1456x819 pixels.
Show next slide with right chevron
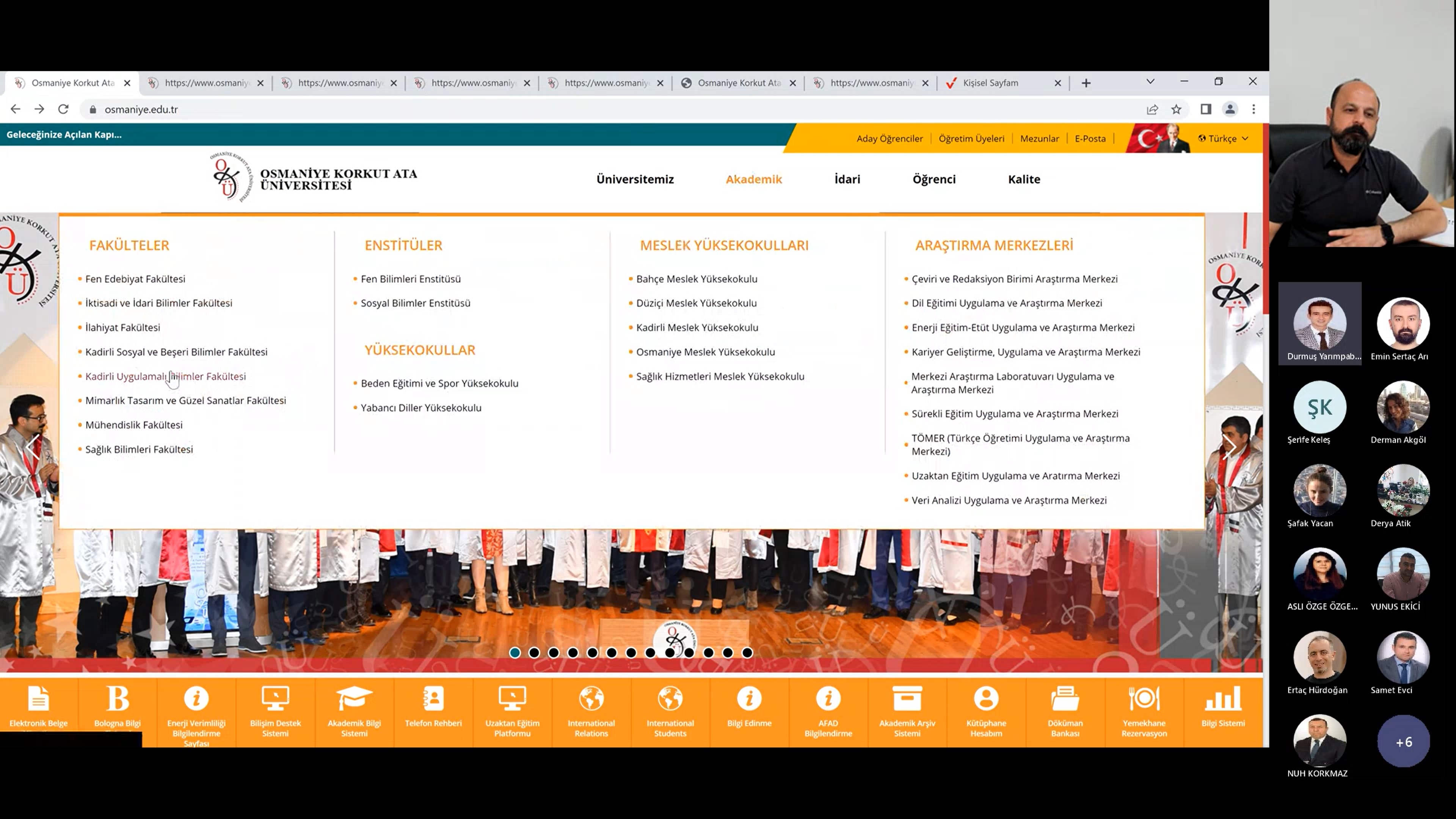1230,447
